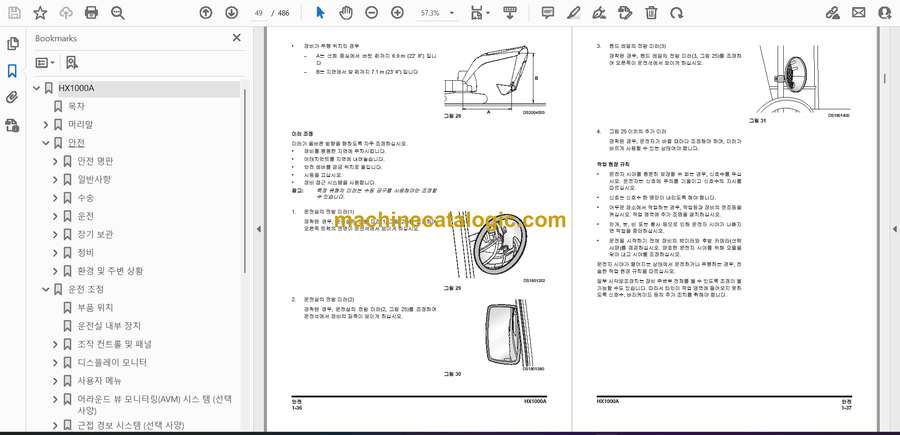Expand the 안전 명판 bookmark
Viewport: 900px width, 435px height.
point(55,161)
